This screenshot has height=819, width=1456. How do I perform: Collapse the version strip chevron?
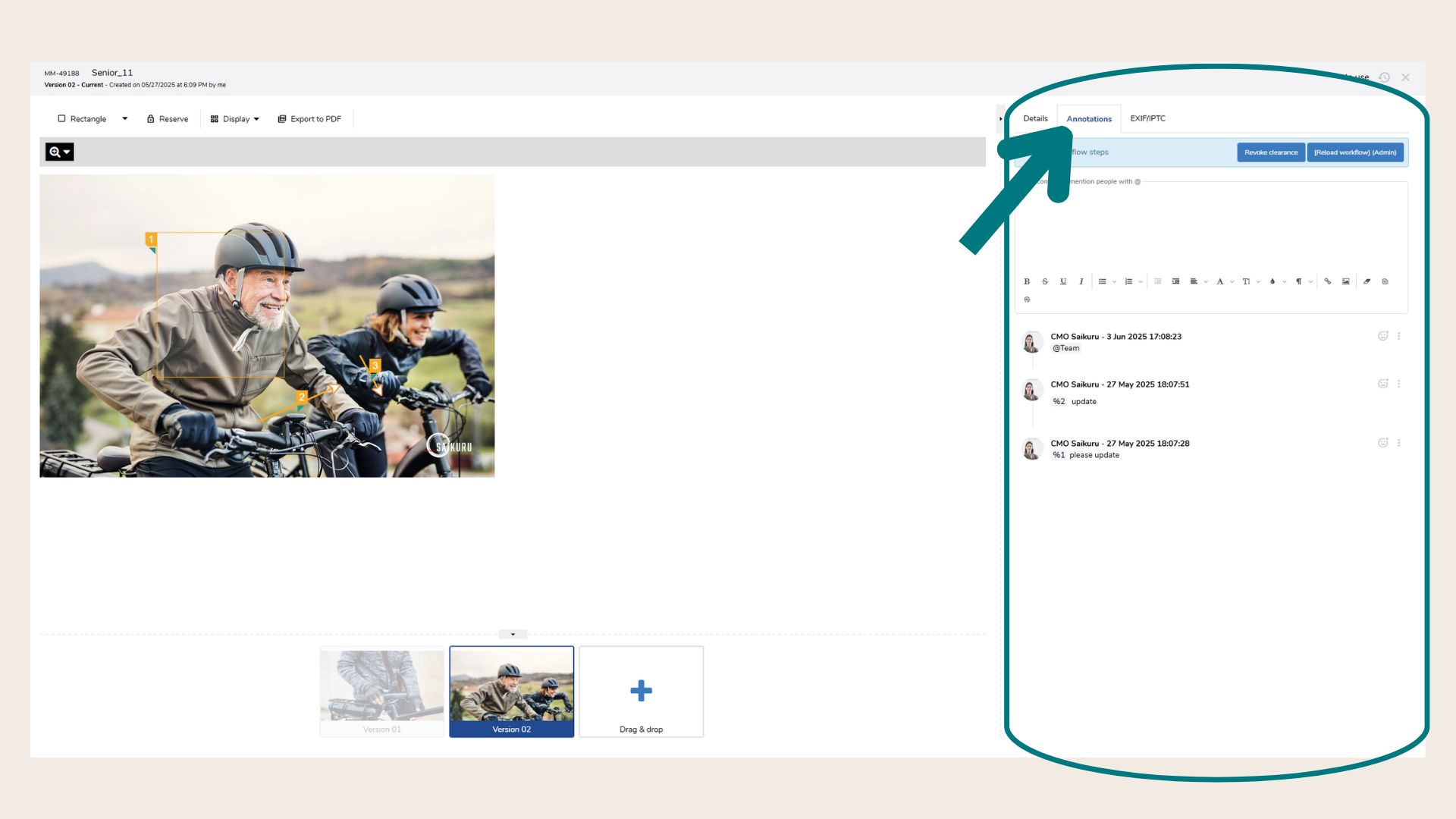point(513,634)
